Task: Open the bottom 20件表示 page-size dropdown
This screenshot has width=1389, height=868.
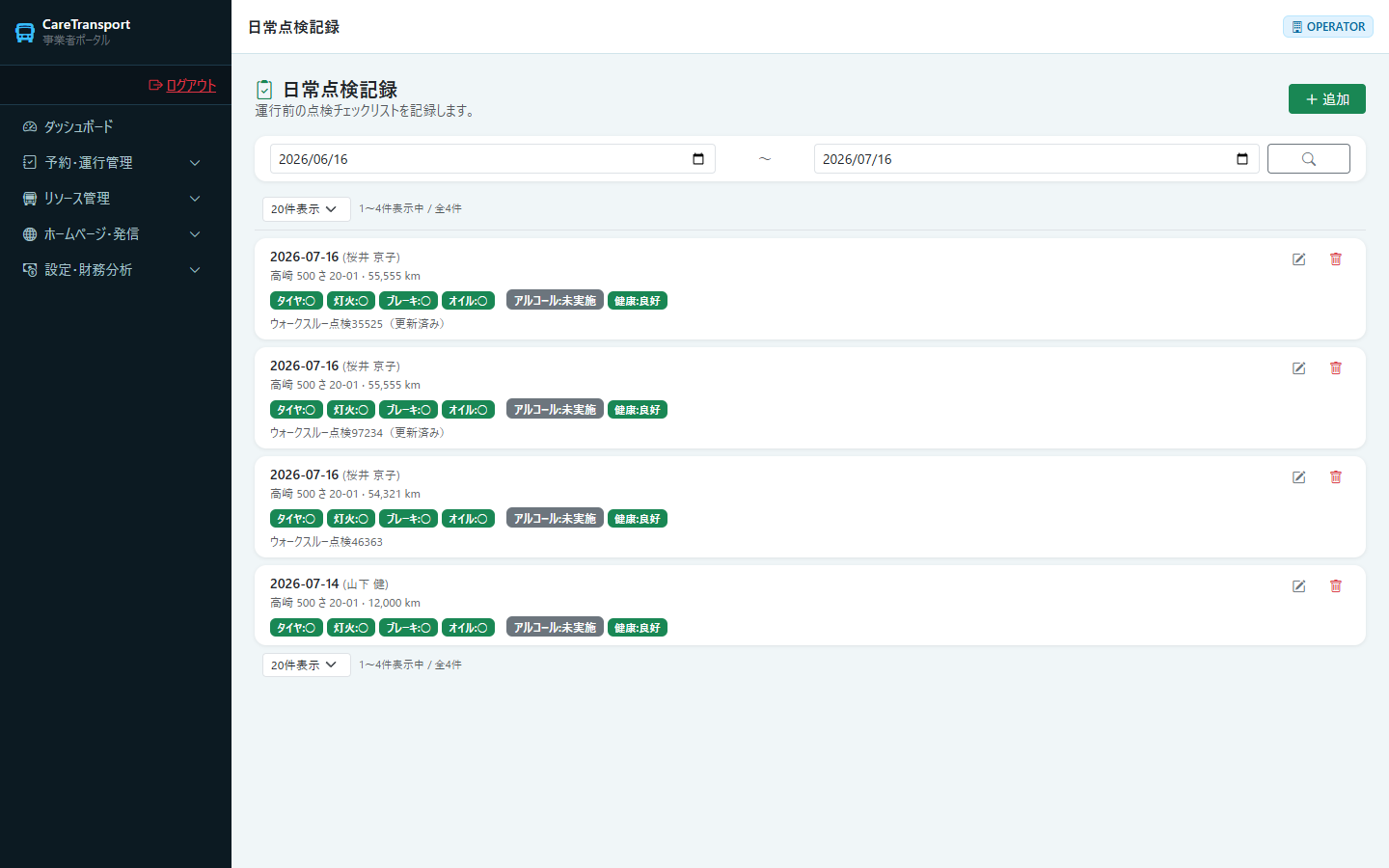Action: click(x=306, y=665)
